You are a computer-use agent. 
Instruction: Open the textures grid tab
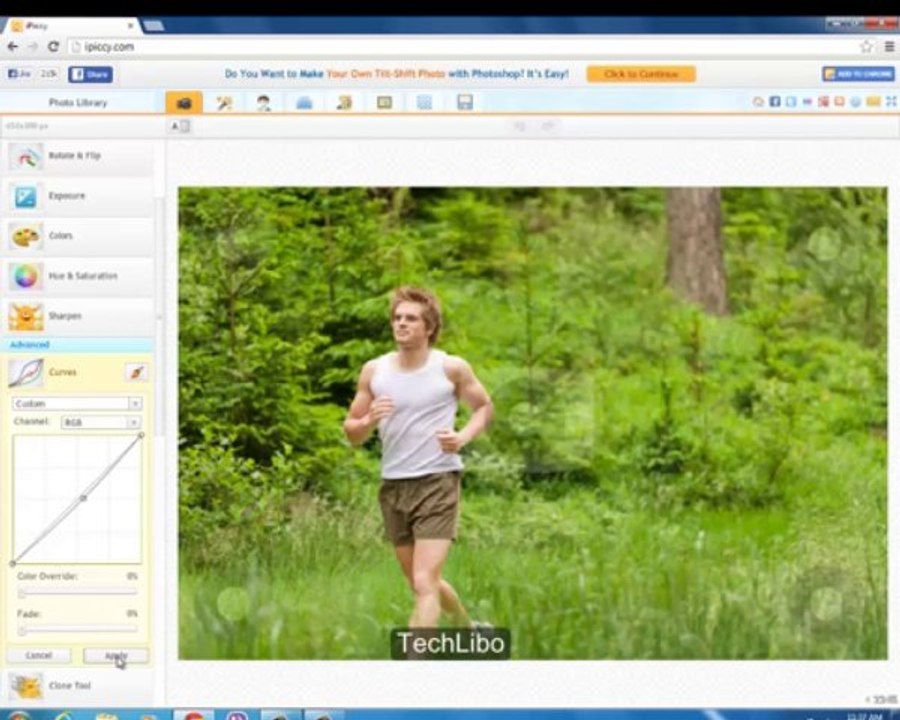(x=424, y=103)
